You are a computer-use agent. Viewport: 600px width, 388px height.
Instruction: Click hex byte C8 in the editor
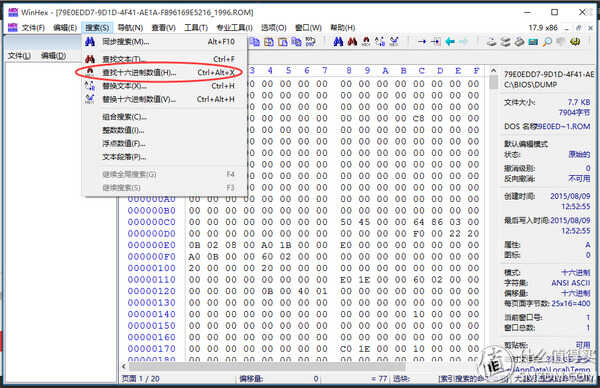click(419, 119)
